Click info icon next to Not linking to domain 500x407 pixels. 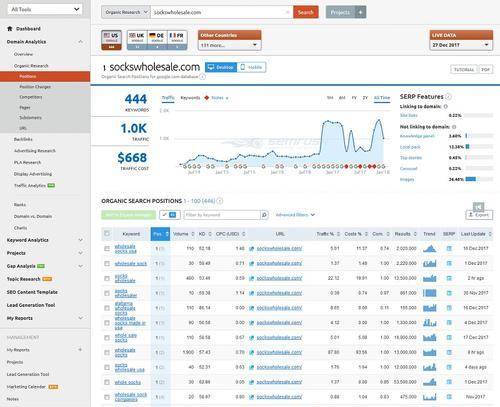coord(454,127)
